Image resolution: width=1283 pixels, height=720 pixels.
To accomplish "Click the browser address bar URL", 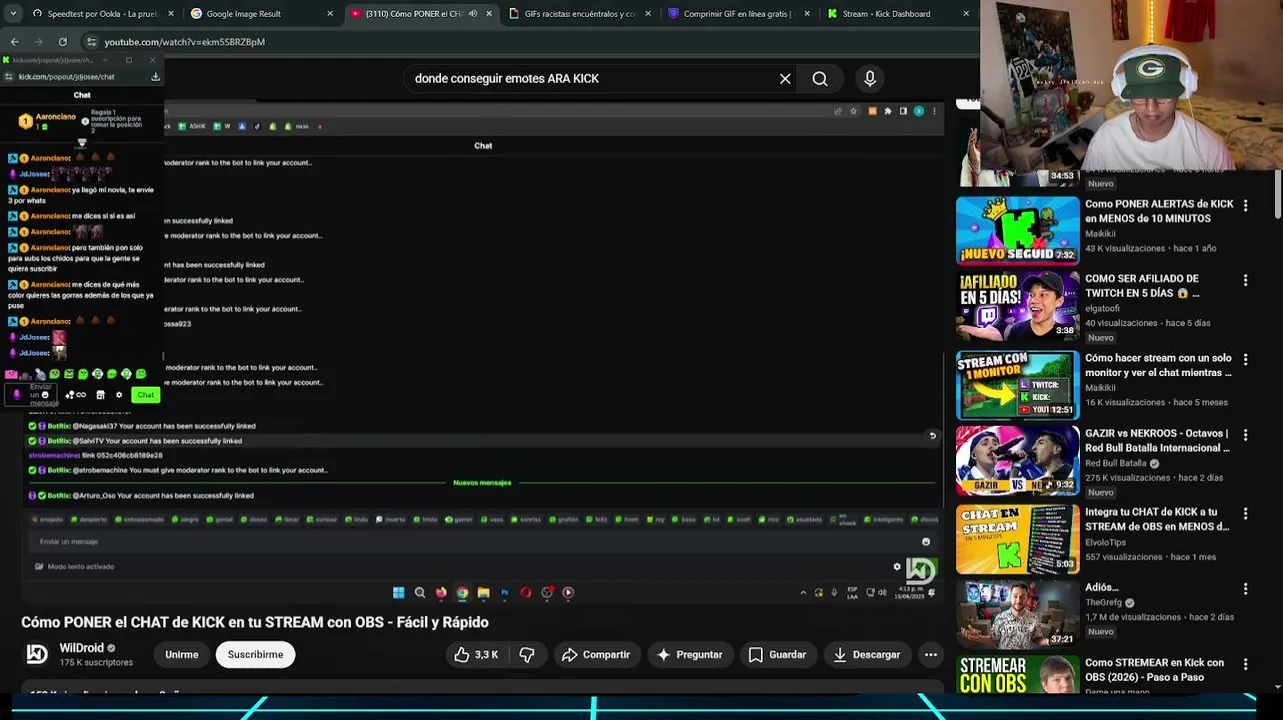I will coord(185,42).
